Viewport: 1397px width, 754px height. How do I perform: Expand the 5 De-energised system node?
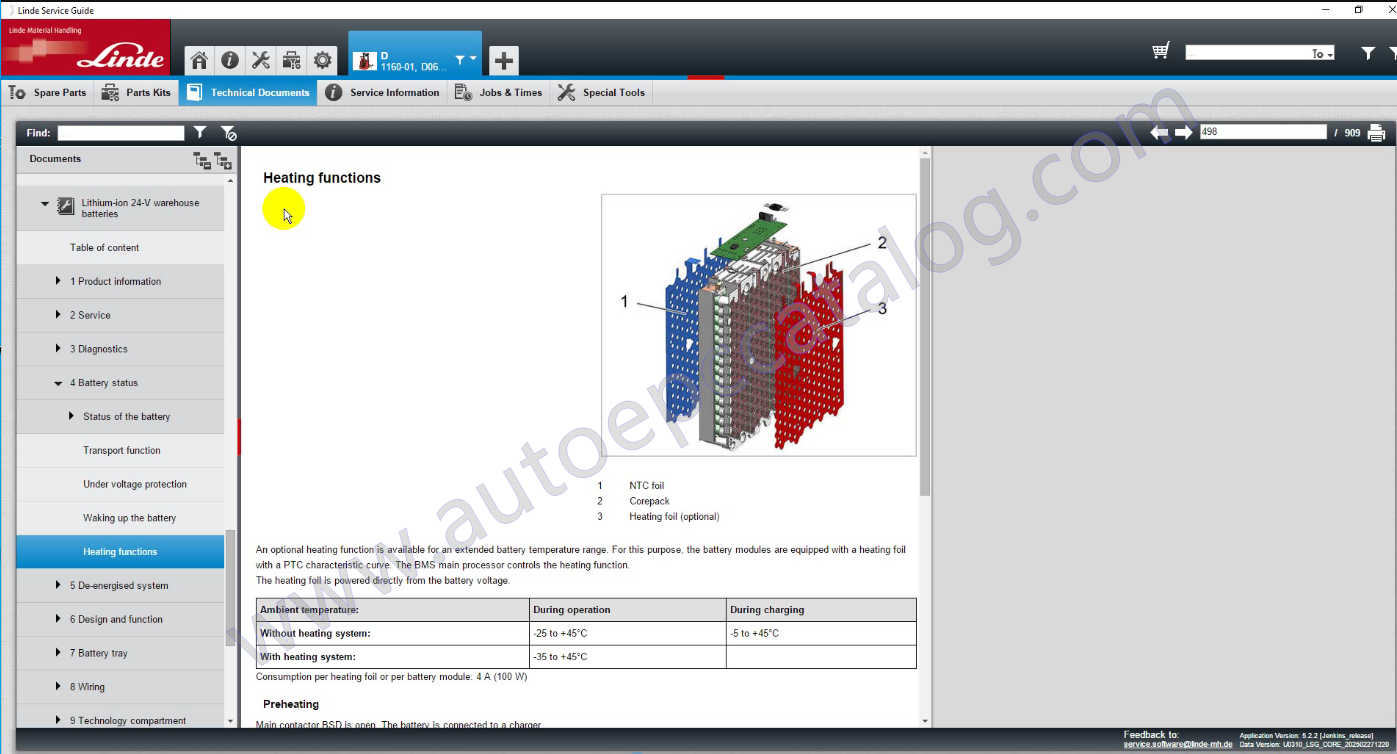pos(59,586)
